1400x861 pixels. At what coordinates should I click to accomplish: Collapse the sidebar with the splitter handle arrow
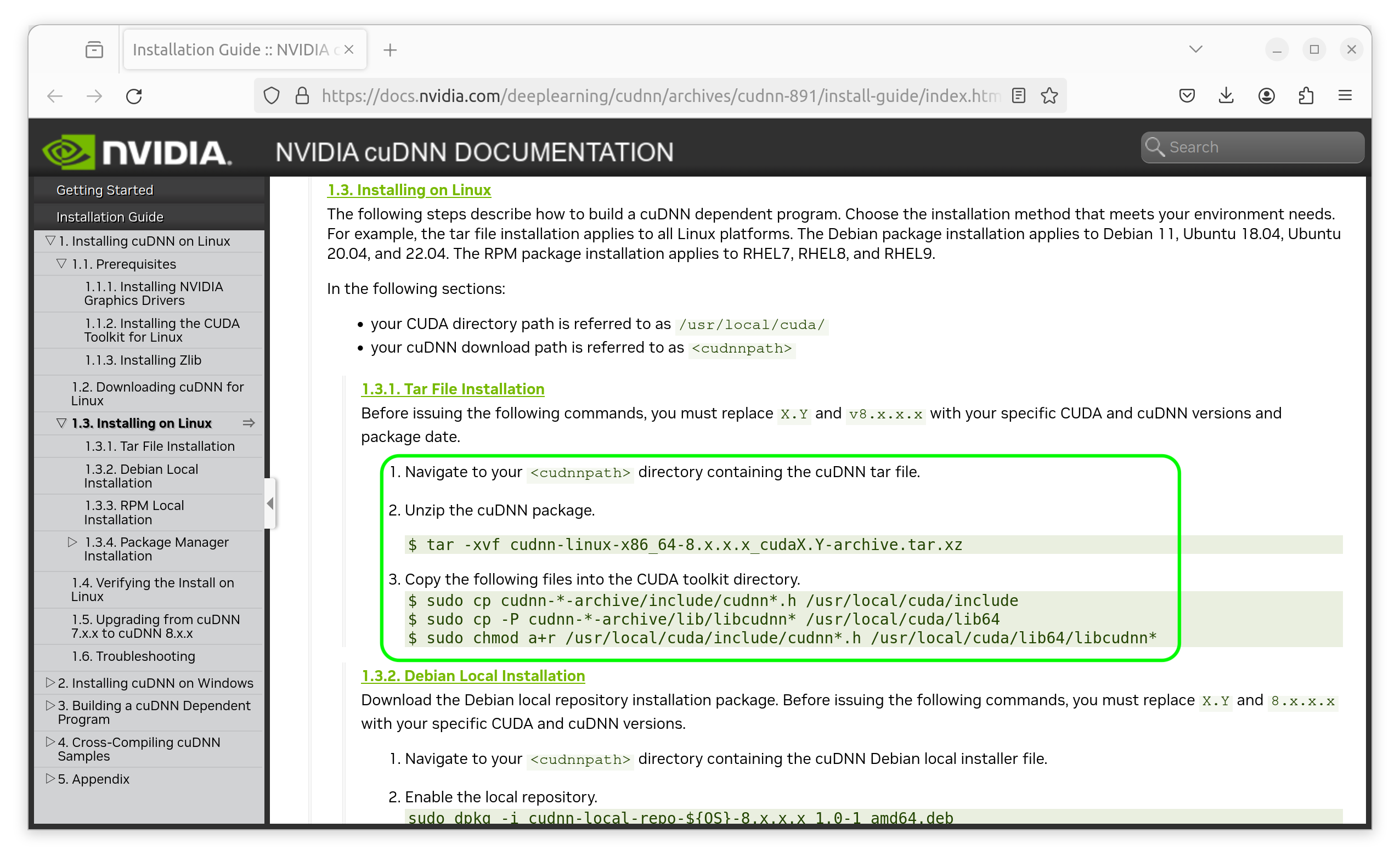point(270,503)
